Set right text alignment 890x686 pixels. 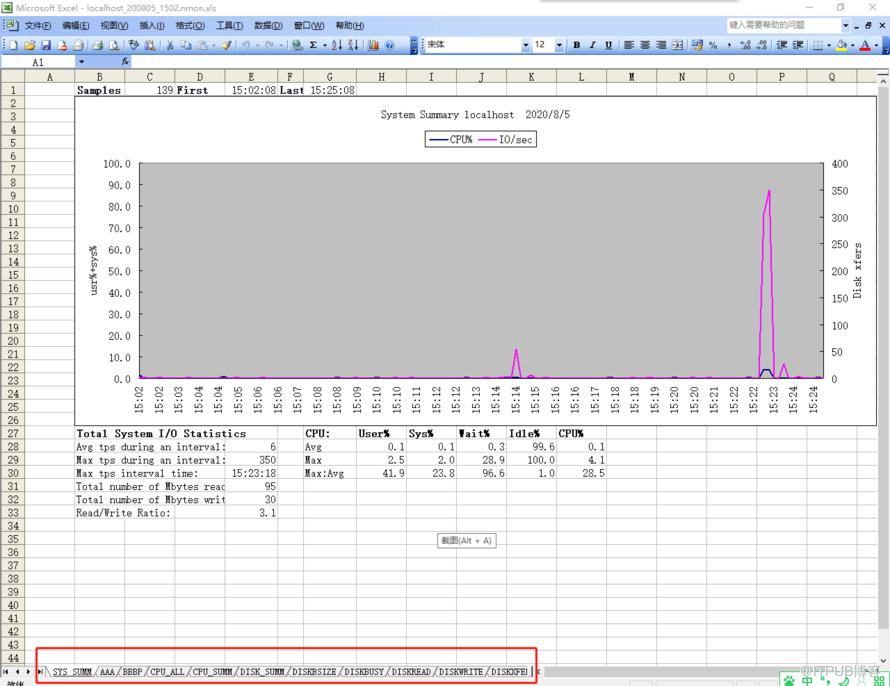(x=661, y=45)
